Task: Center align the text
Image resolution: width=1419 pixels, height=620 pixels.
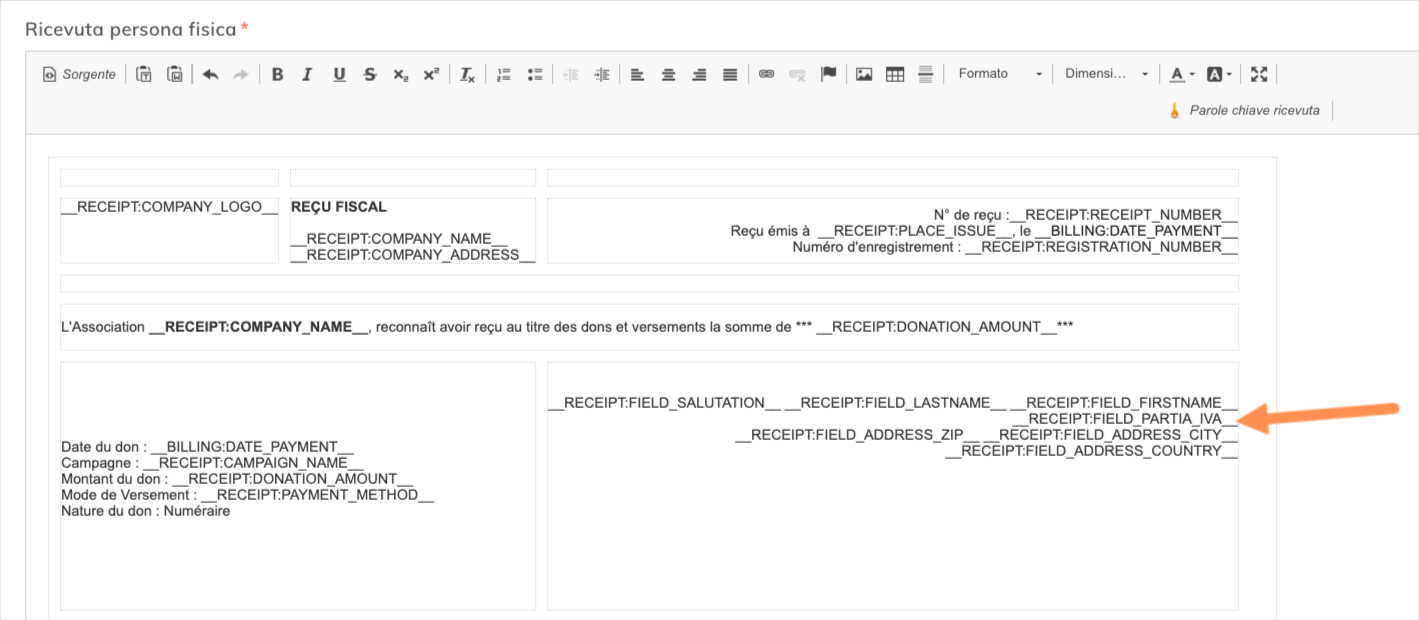Action: pyautogui.click(x=668, y=74)
